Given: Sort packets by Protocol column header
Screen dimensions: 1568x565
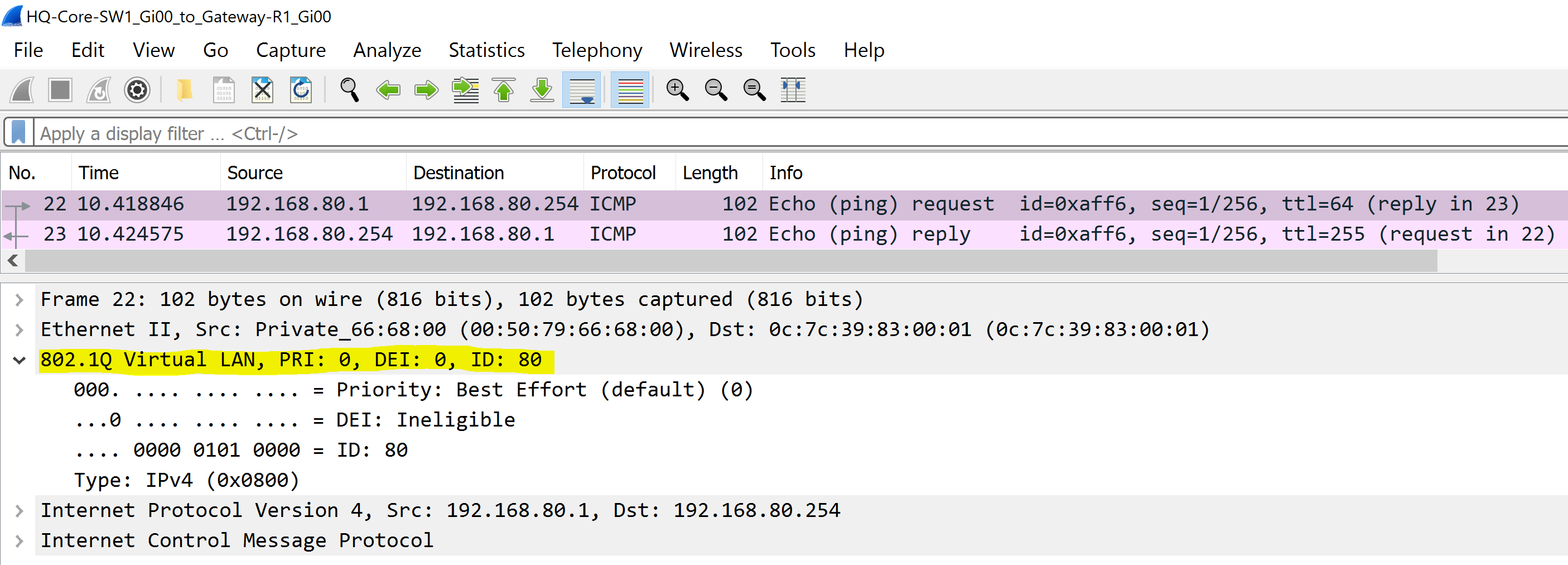Looking at the screenshot, I should [x=629, y=173].
